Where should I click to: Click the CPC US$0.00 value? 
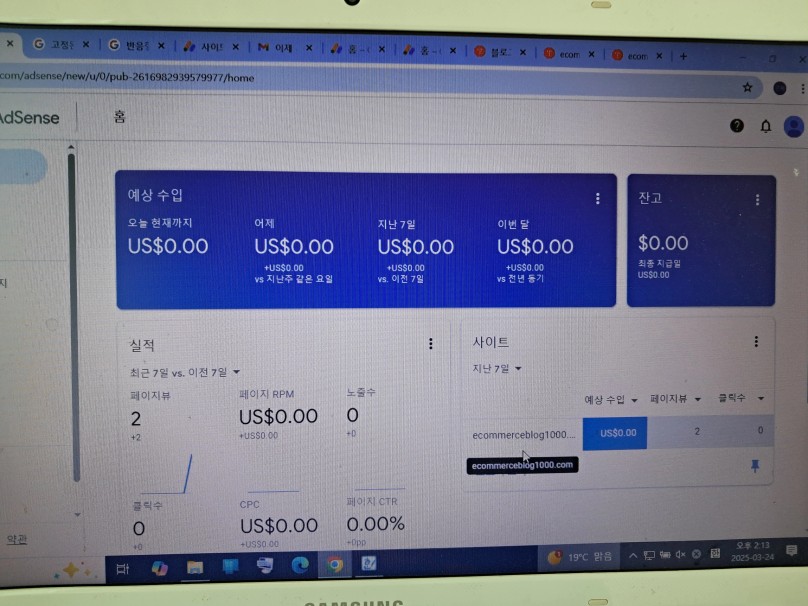pos(279,526)
